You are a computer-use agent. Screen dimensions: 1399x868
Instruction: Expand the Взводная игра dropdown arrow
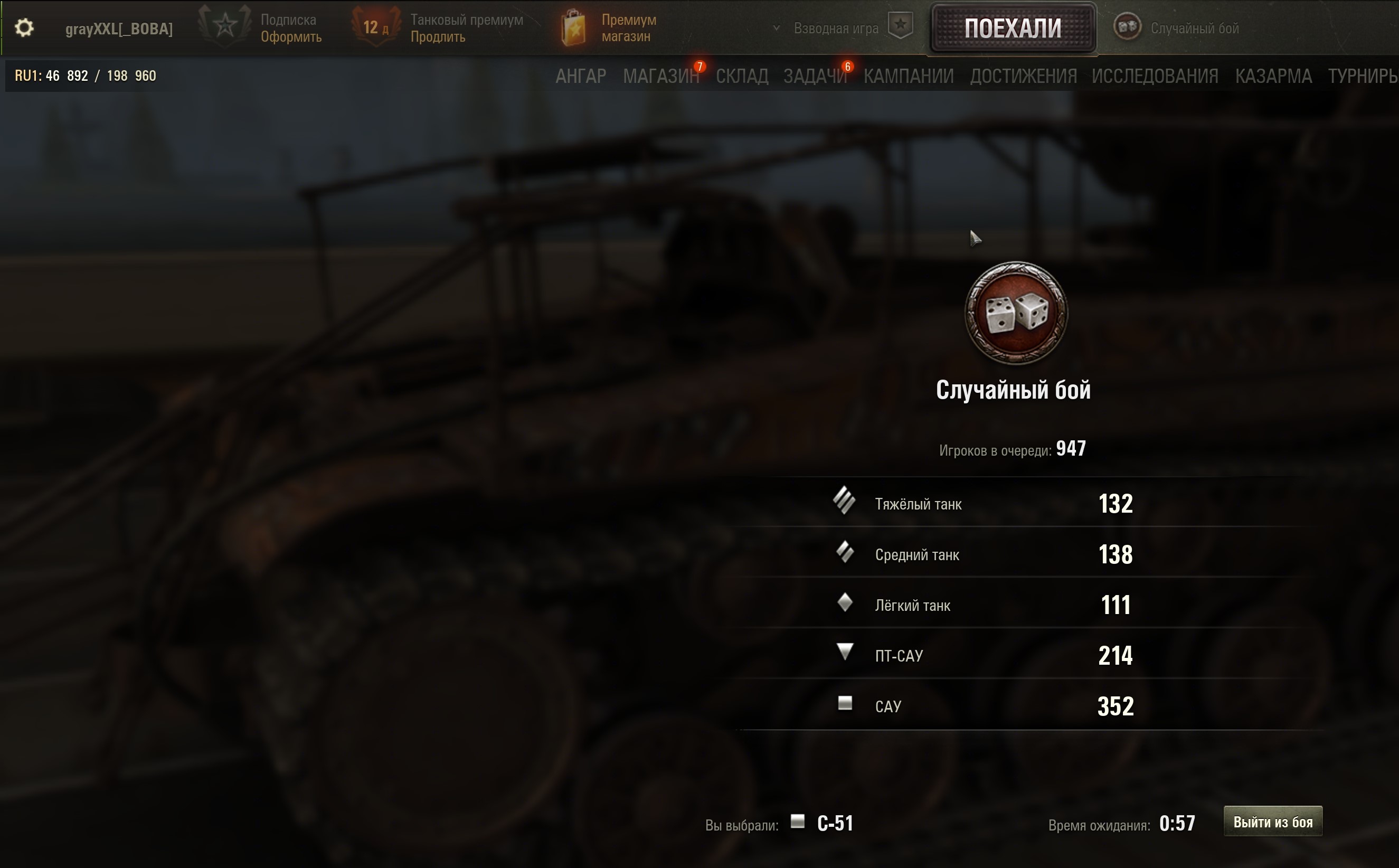[x=777, y=27]
